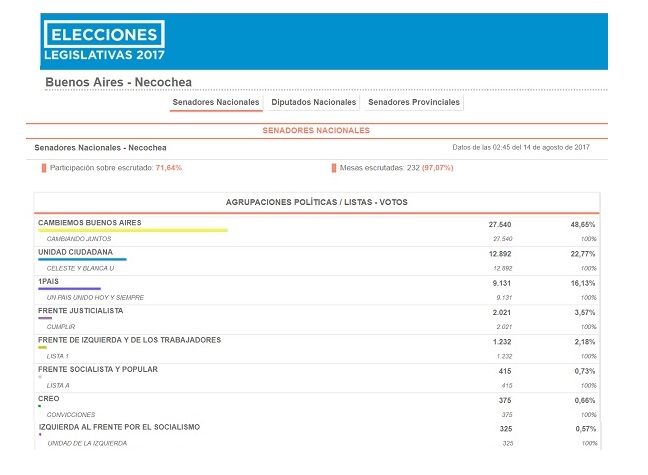Viewport: 648px width, 475px height.
Task: Click the percentage 16,13%
Action: (583, 283)
